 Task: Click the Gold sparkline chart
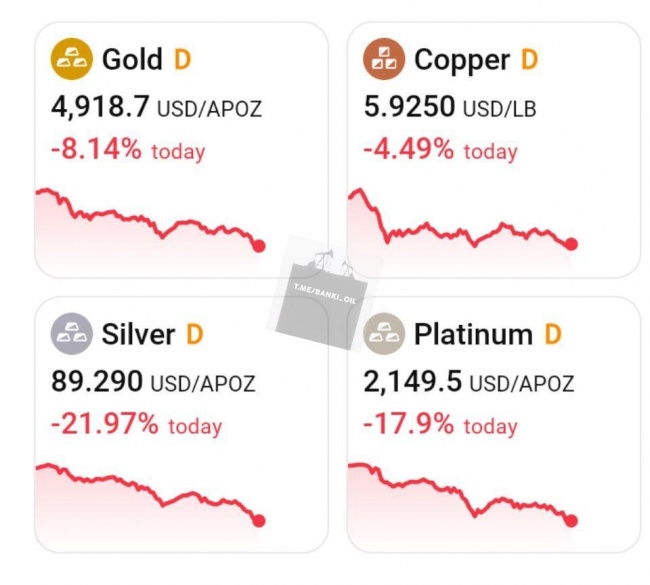pyautogui.click(x=150, y=220)
